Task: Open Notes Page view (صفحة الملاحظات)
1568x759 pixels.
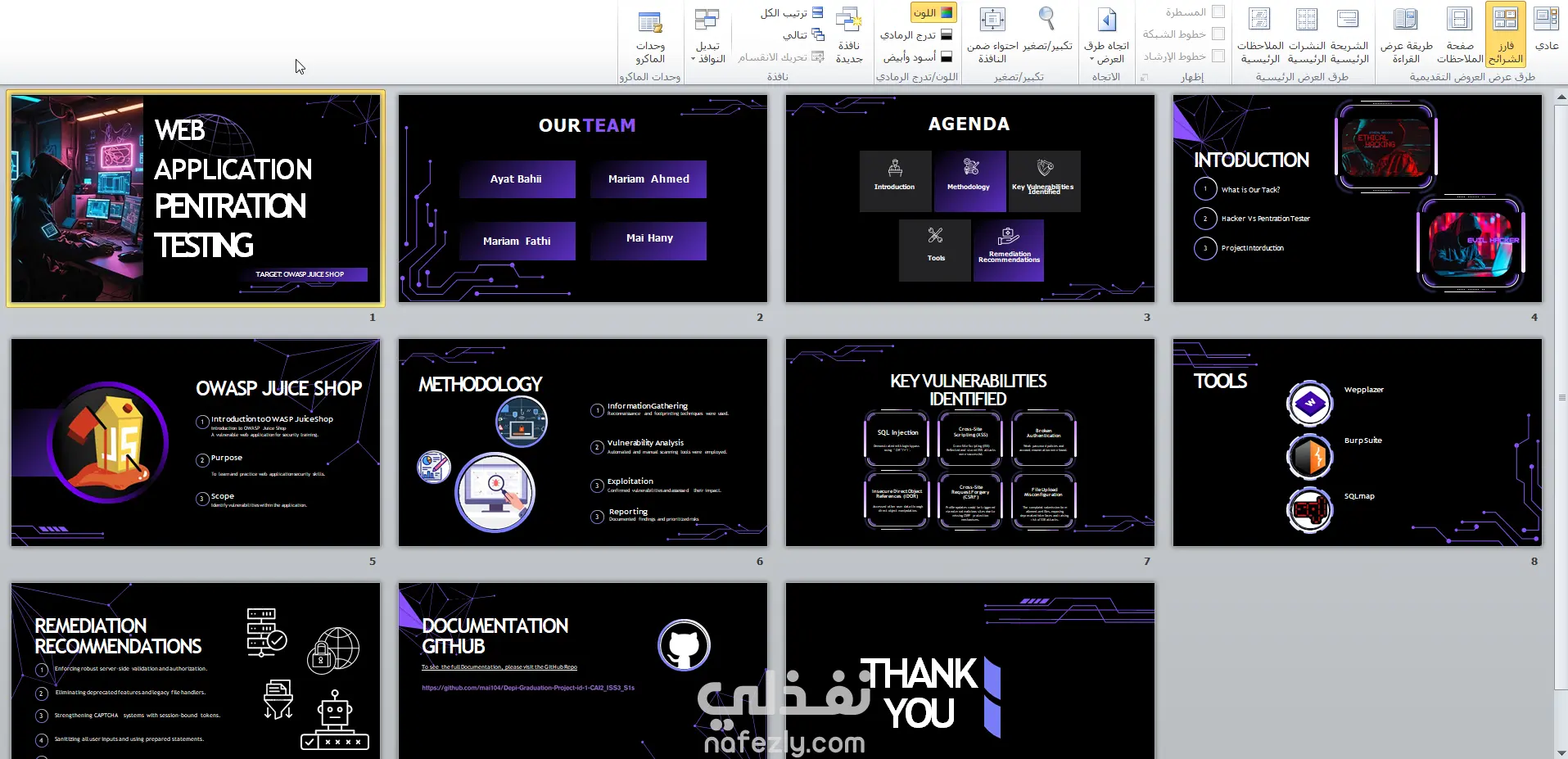Action: (x=1460, y=34)
